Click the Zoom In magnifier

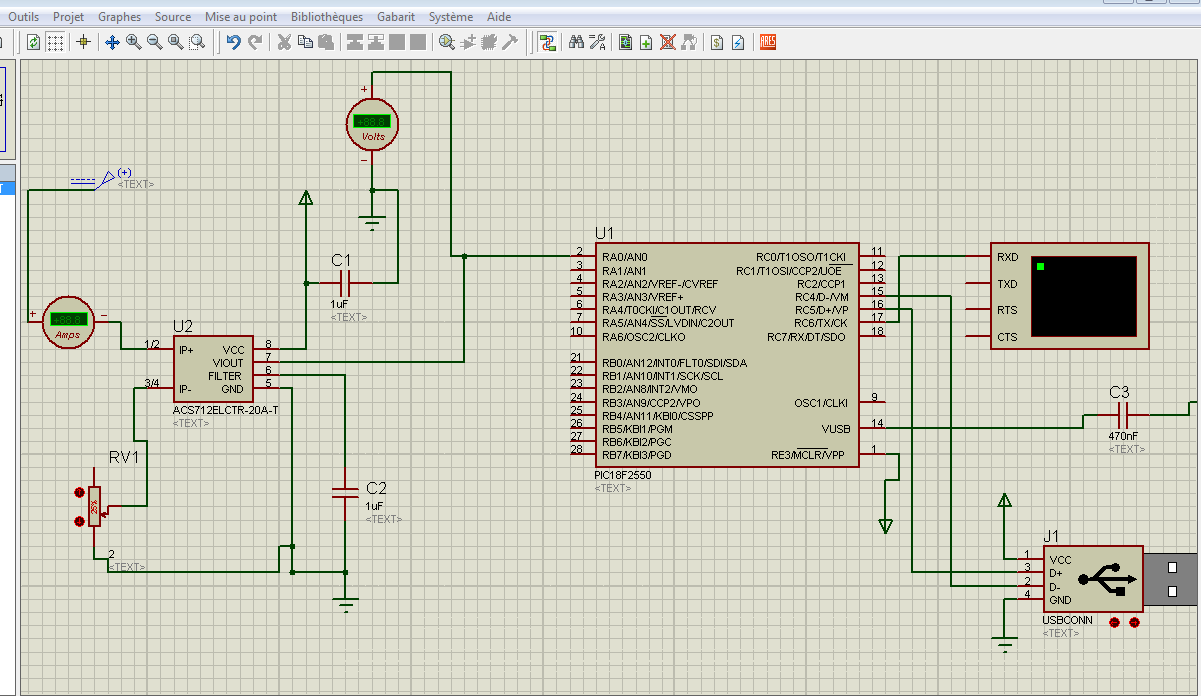pyautogui.click(x=133, y=42)
